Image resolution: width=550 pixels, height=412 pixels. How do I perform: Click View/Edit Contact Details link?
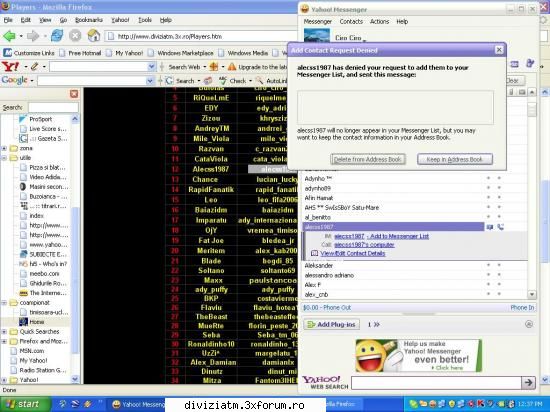[353, 253]
